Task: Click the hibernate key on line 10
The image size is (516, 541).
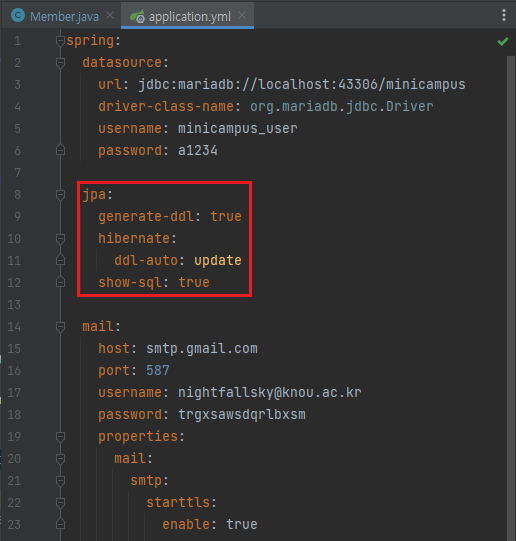Action: (134, 239)
